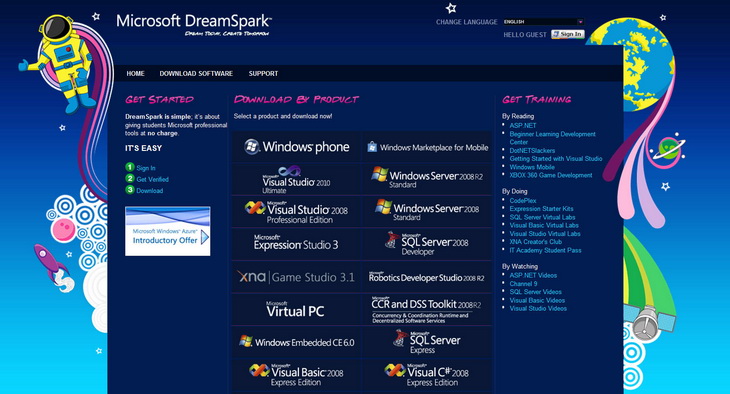The width and height of the screenshot is (730, 394).
Task: Open SQL Server 2008 Developer tile
Action: pyautogui.click(x=427, y=245)
